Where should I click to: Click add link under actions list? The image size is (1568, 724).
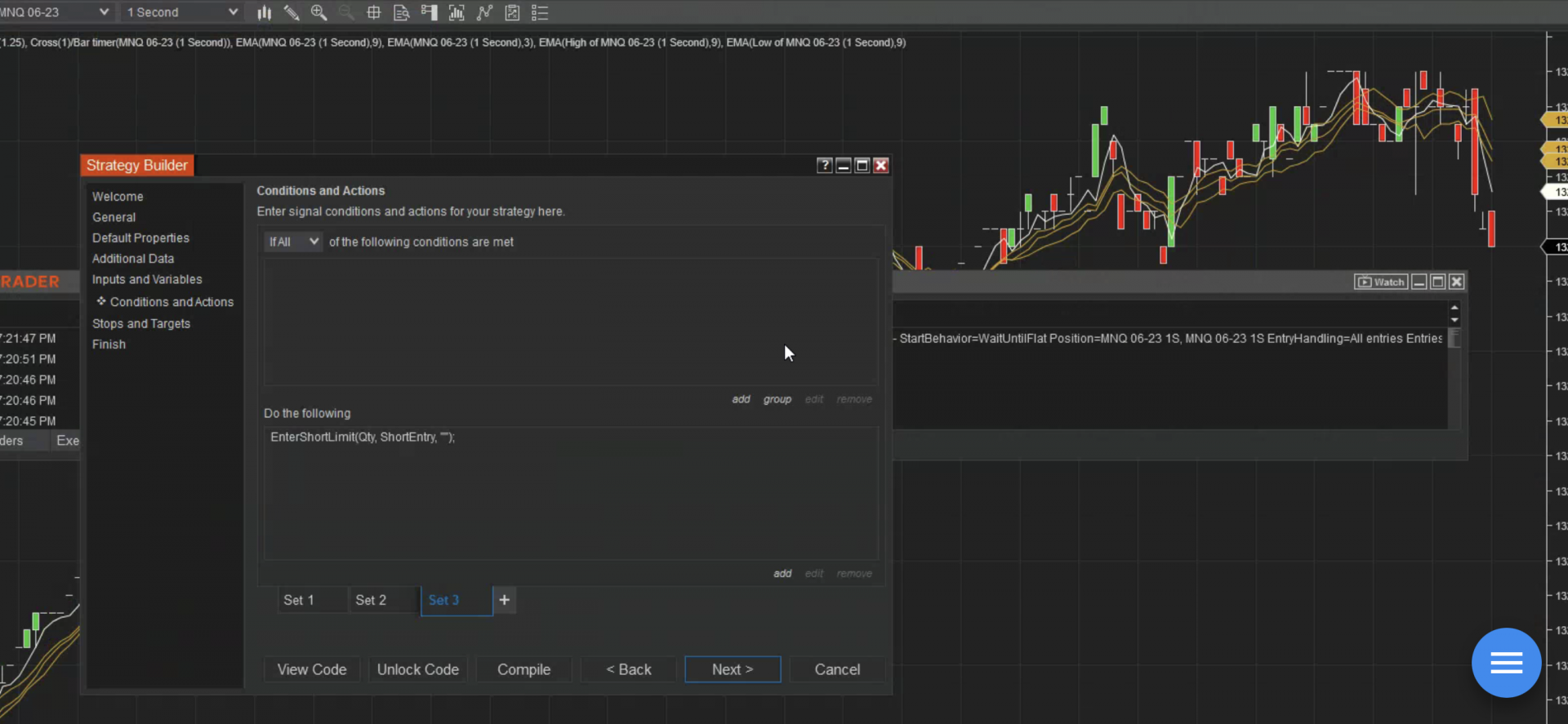pyautogui.click(x=782, y=574)
